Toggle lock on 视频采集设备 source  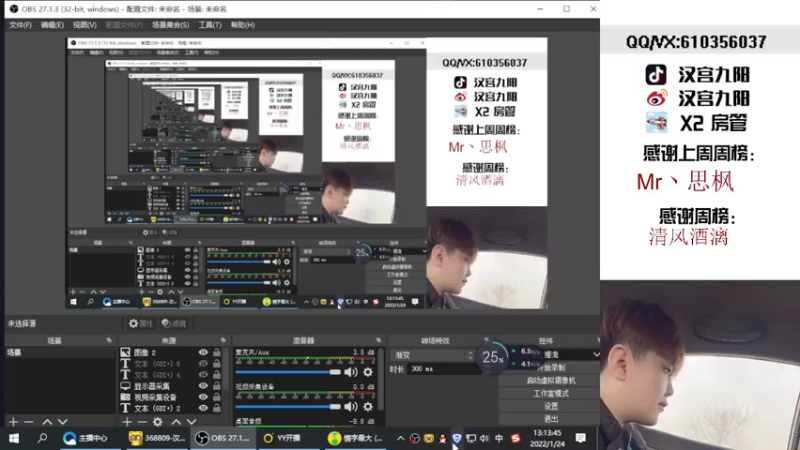(x=217, y=397)
